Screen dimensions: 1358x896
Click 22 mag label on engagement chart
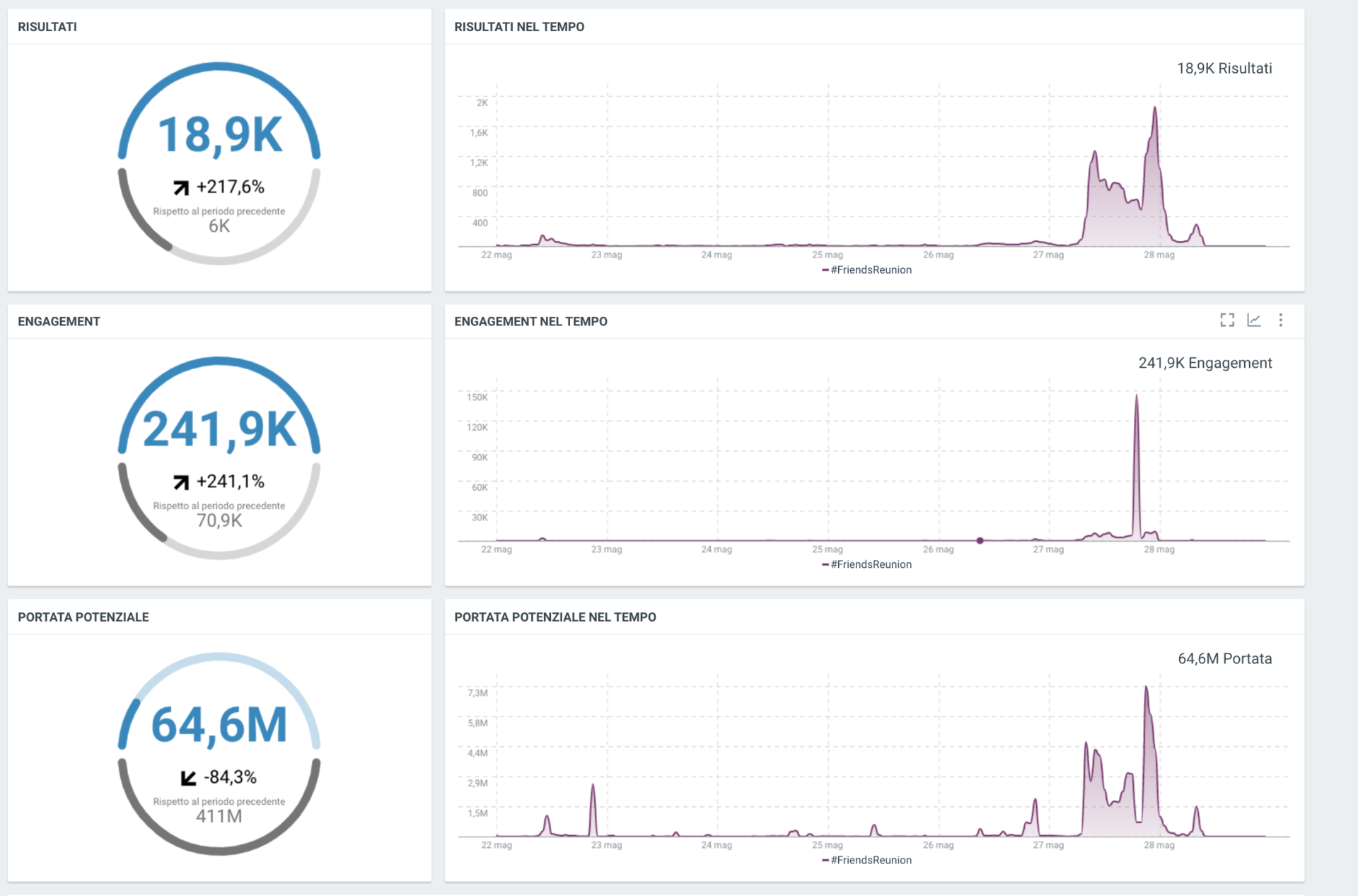pyautogui.click(x=497, y=549)
